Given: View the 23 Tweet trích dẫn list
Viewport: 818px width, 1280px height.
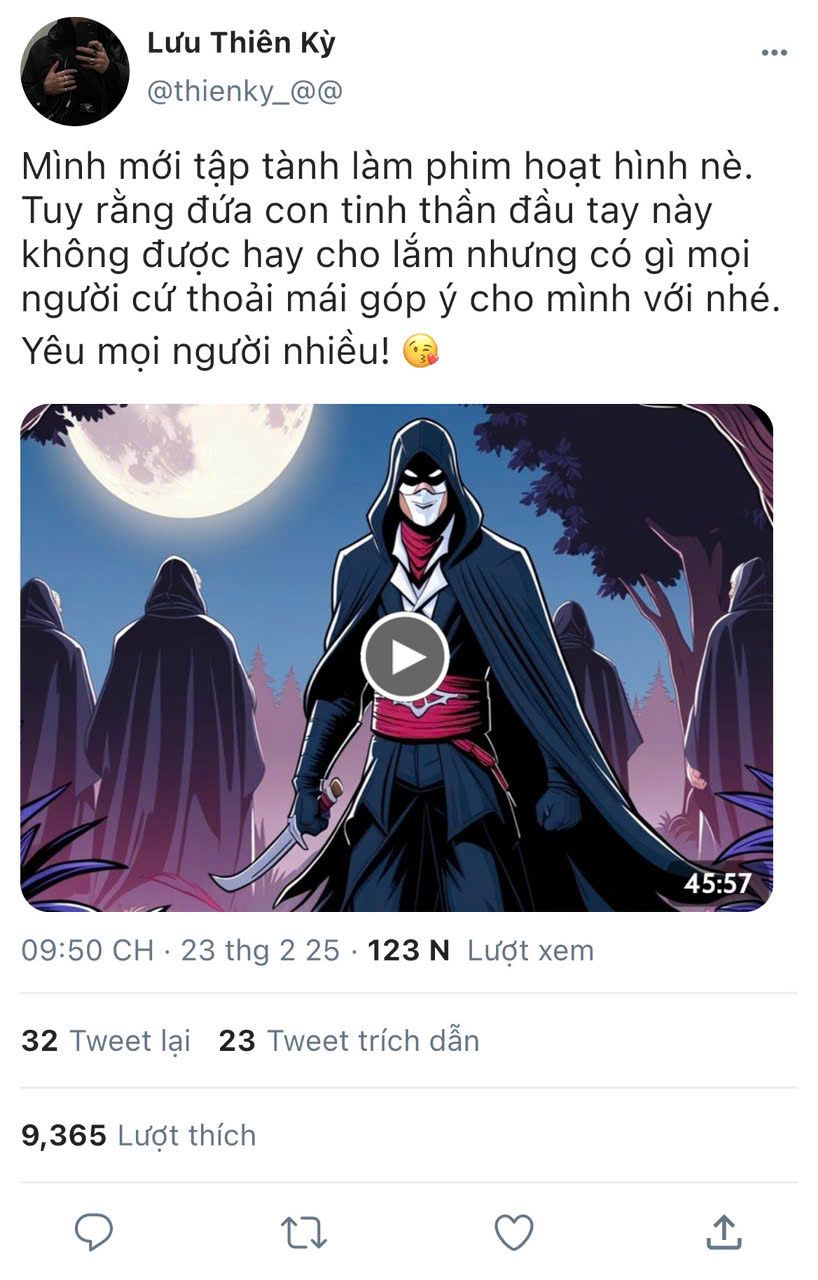Looking at the screenshot, I should 349,1041.
